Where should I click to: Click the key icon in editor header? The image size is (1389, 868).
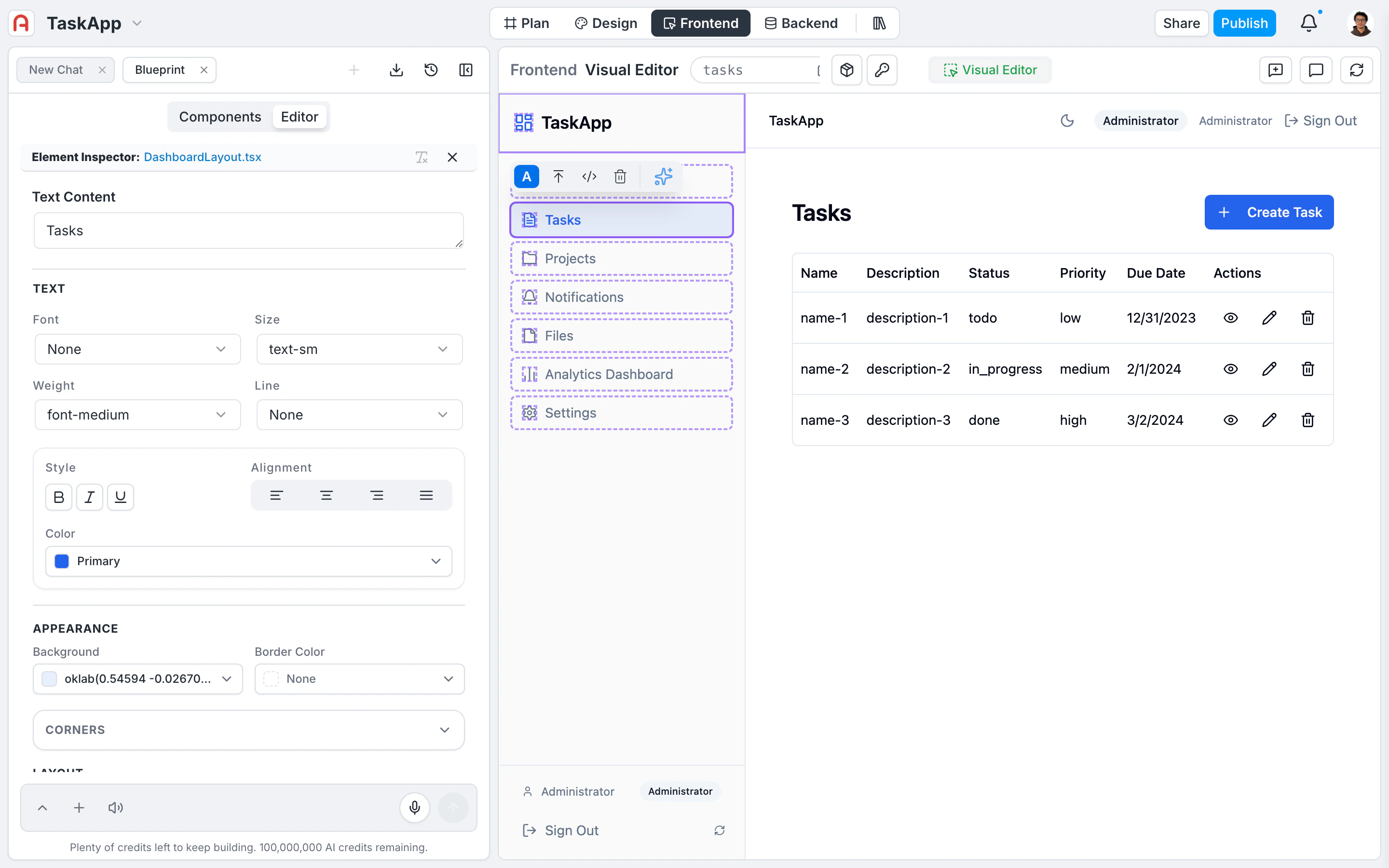coord(882,70)
